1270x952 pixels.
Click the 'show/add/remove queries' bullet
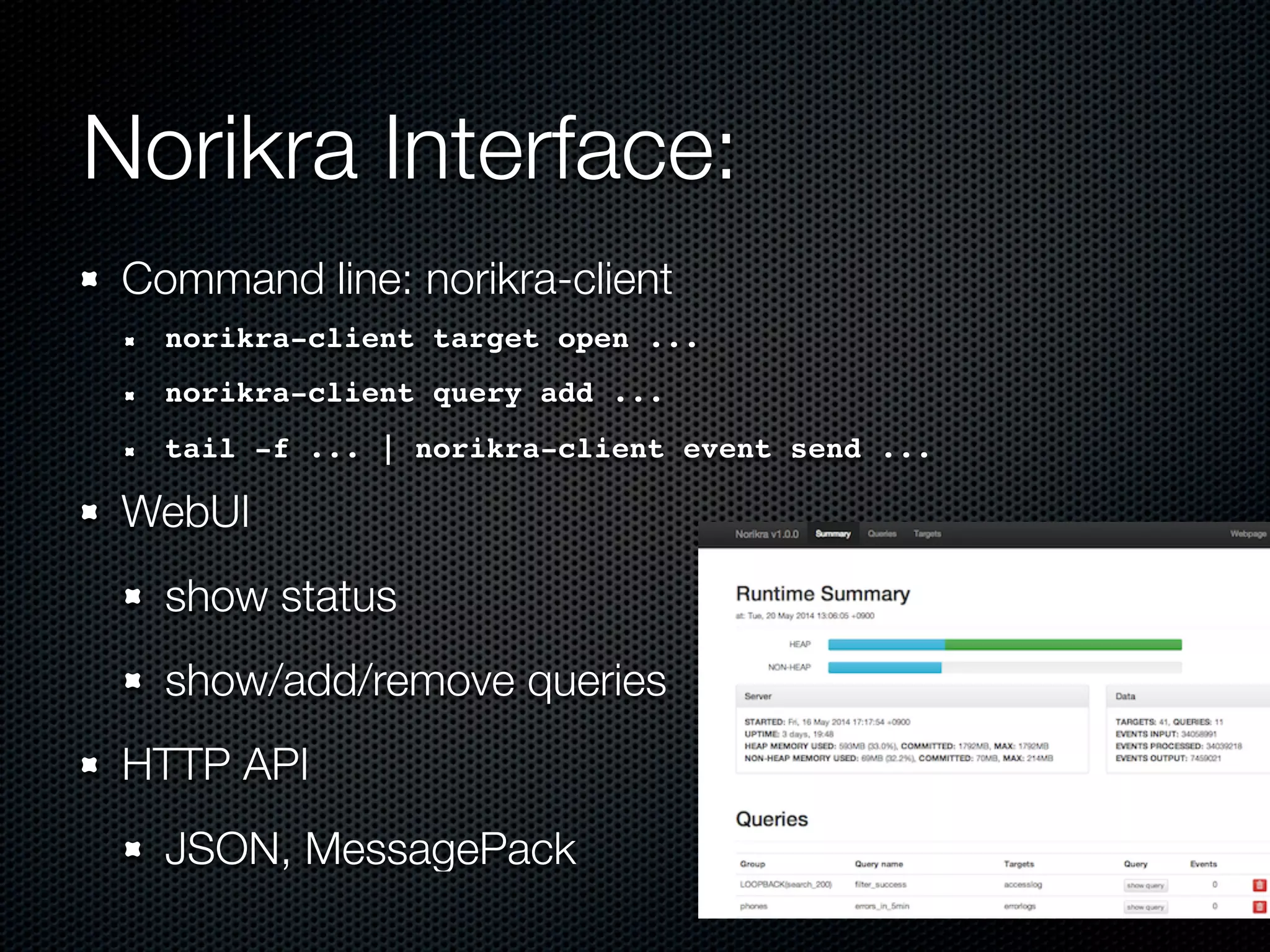(x=415, y=681)
